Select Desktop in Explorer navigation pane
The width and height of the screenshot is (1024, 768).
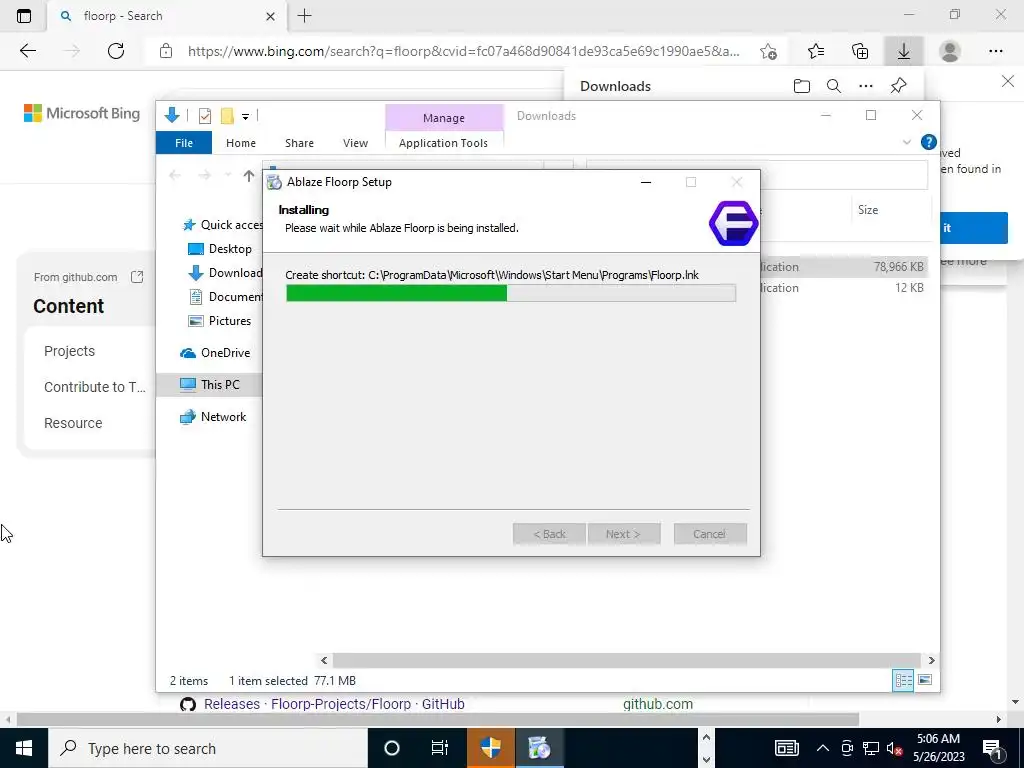pos(219,249)
